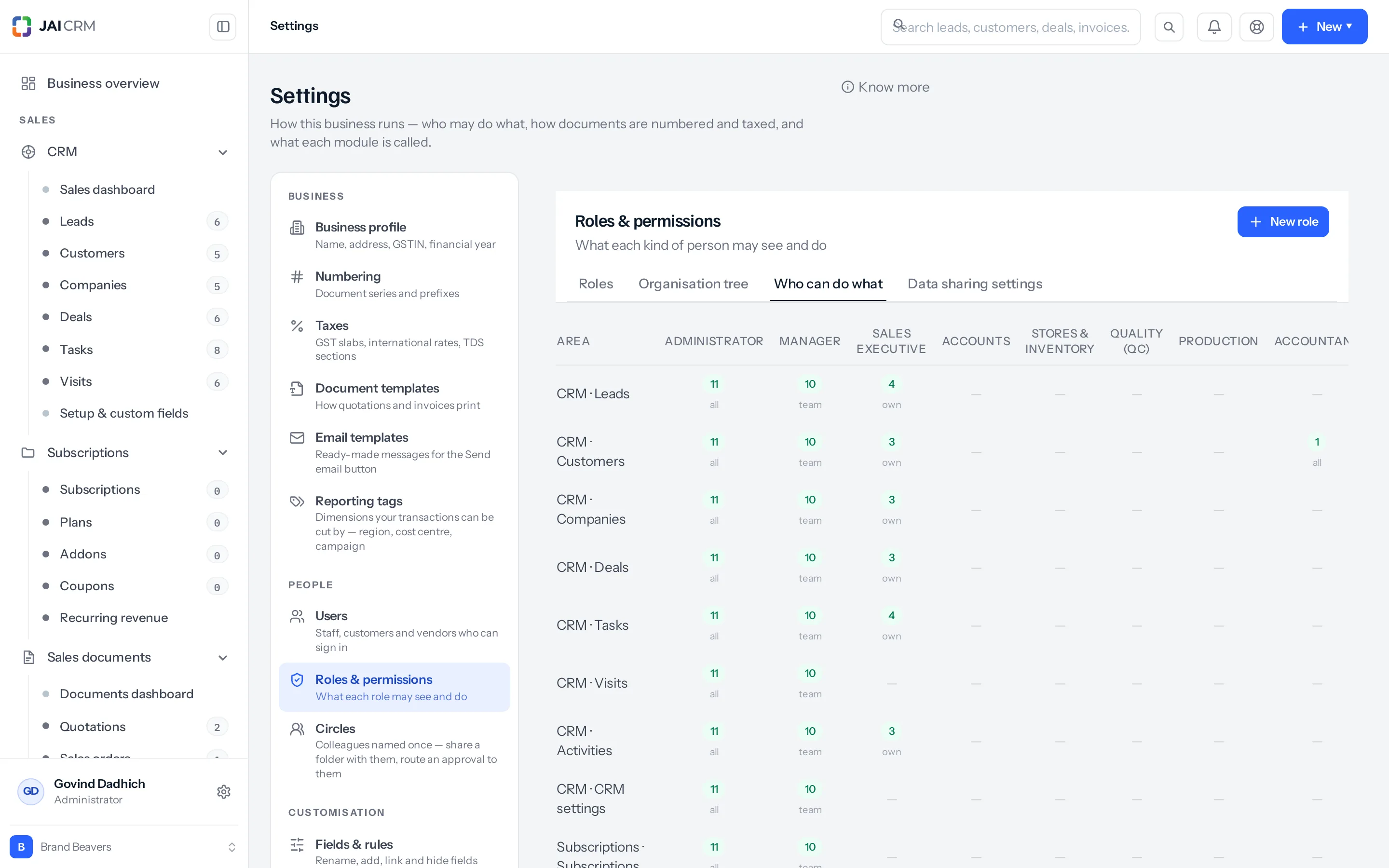Screen dimensions: 1389x868
Task: Click the Taxes percent icon
Action: click(297, 326)
